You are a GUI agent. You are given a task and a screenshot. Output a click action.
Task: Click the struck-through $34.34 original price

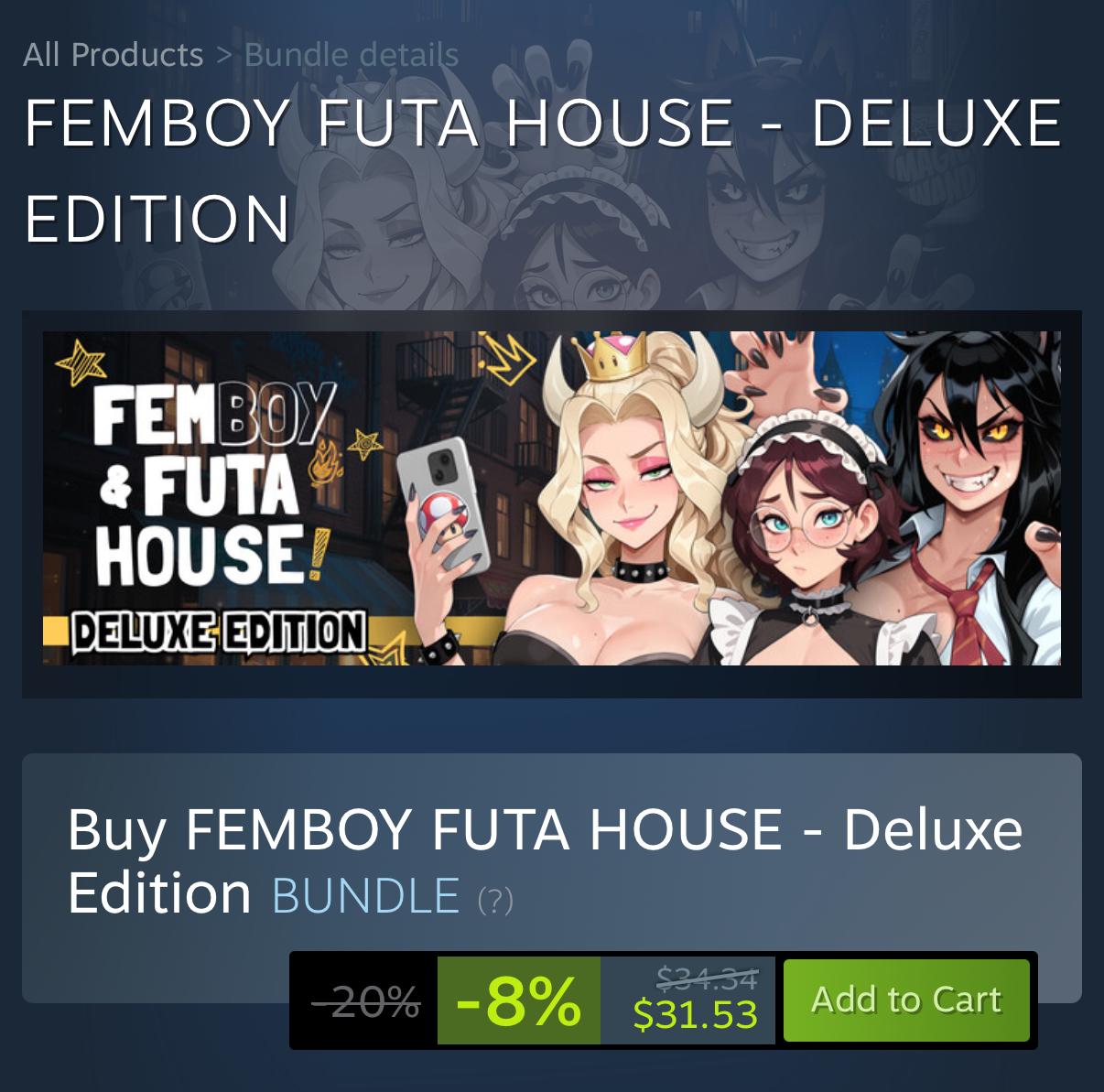[x=707, y=978]
